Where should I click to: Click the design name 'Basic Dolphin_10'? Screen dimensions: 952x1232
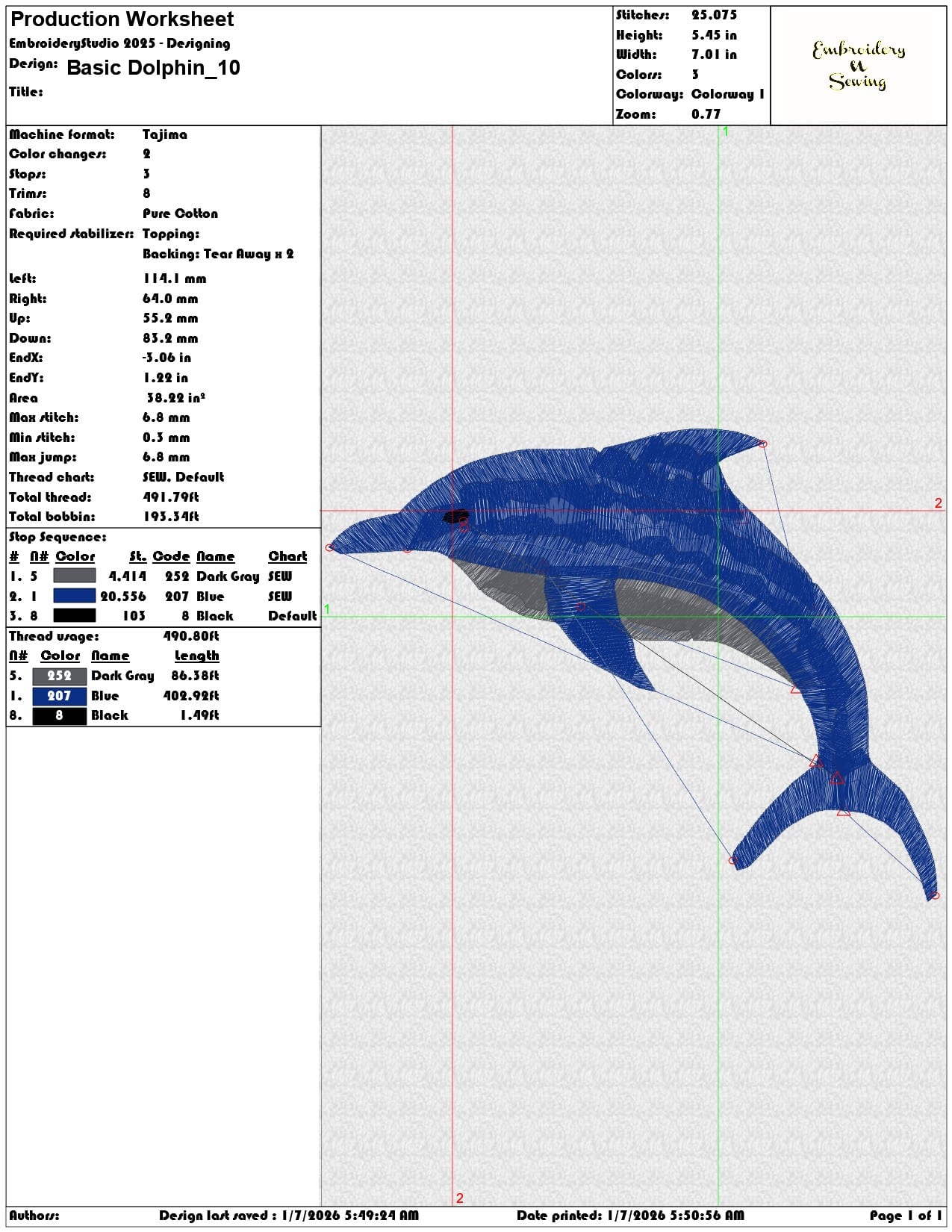[153, 68]
